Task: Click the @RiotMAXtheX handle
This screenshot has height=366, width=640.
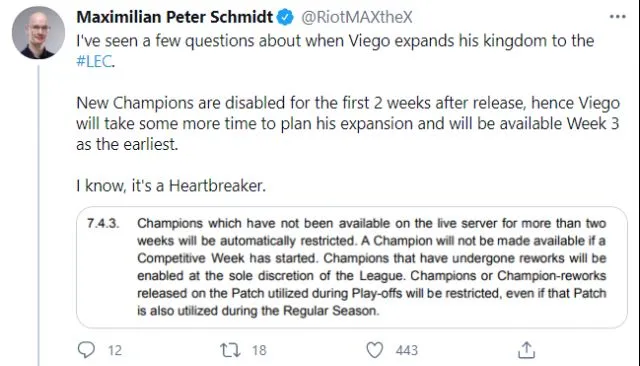Action: tap(357, 17)
